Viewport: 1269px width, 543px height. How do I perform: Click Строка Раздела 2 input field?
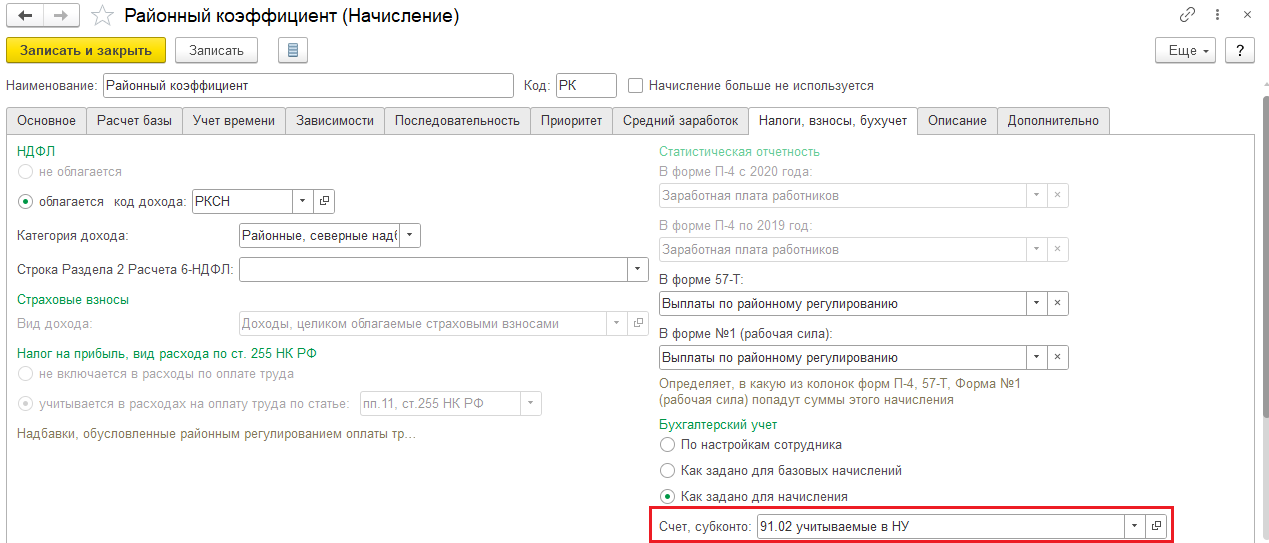(x=434, y=269)
